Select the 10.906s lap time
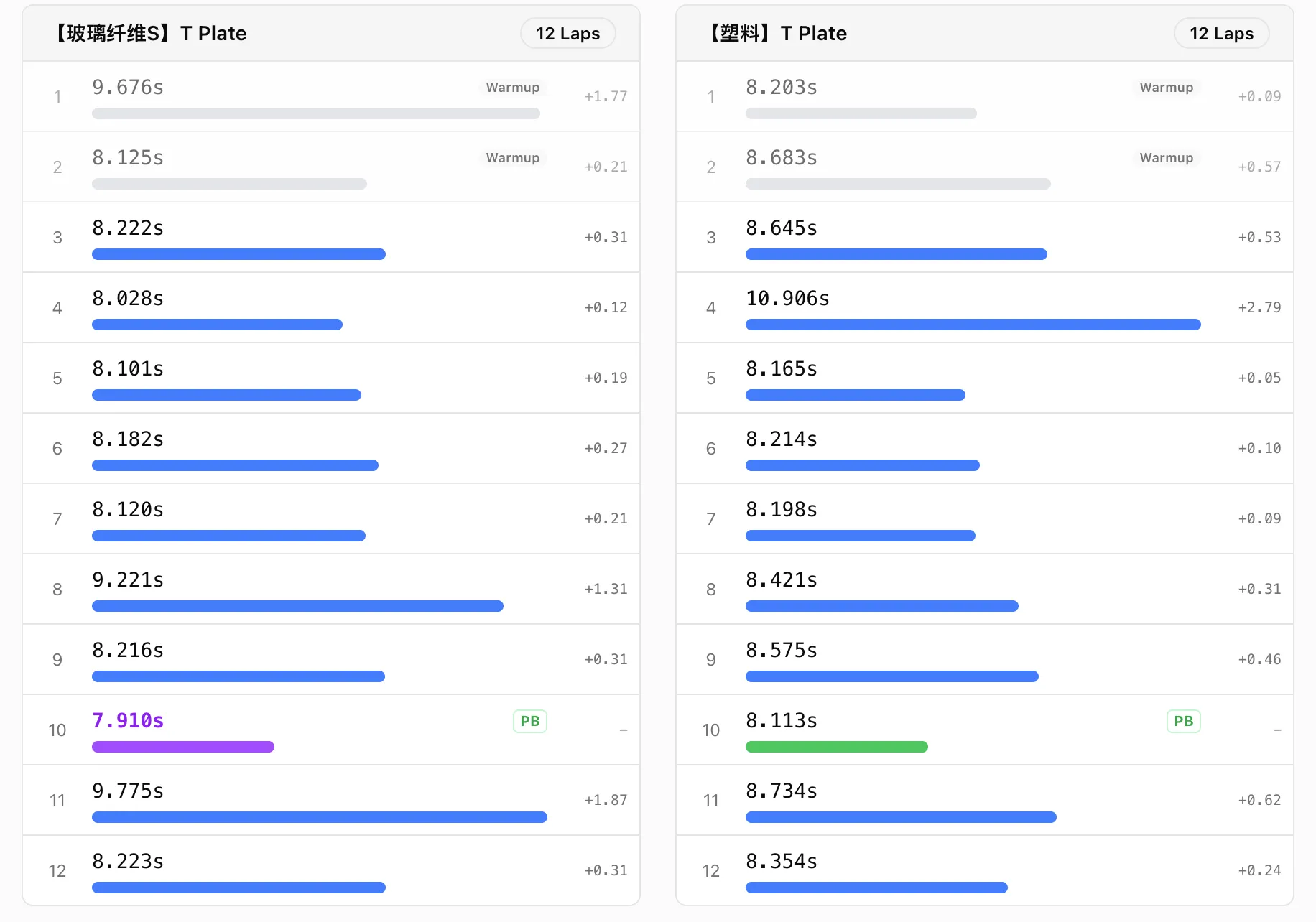1316x922 pixels. pyautogui.click(x=787, y=299)
